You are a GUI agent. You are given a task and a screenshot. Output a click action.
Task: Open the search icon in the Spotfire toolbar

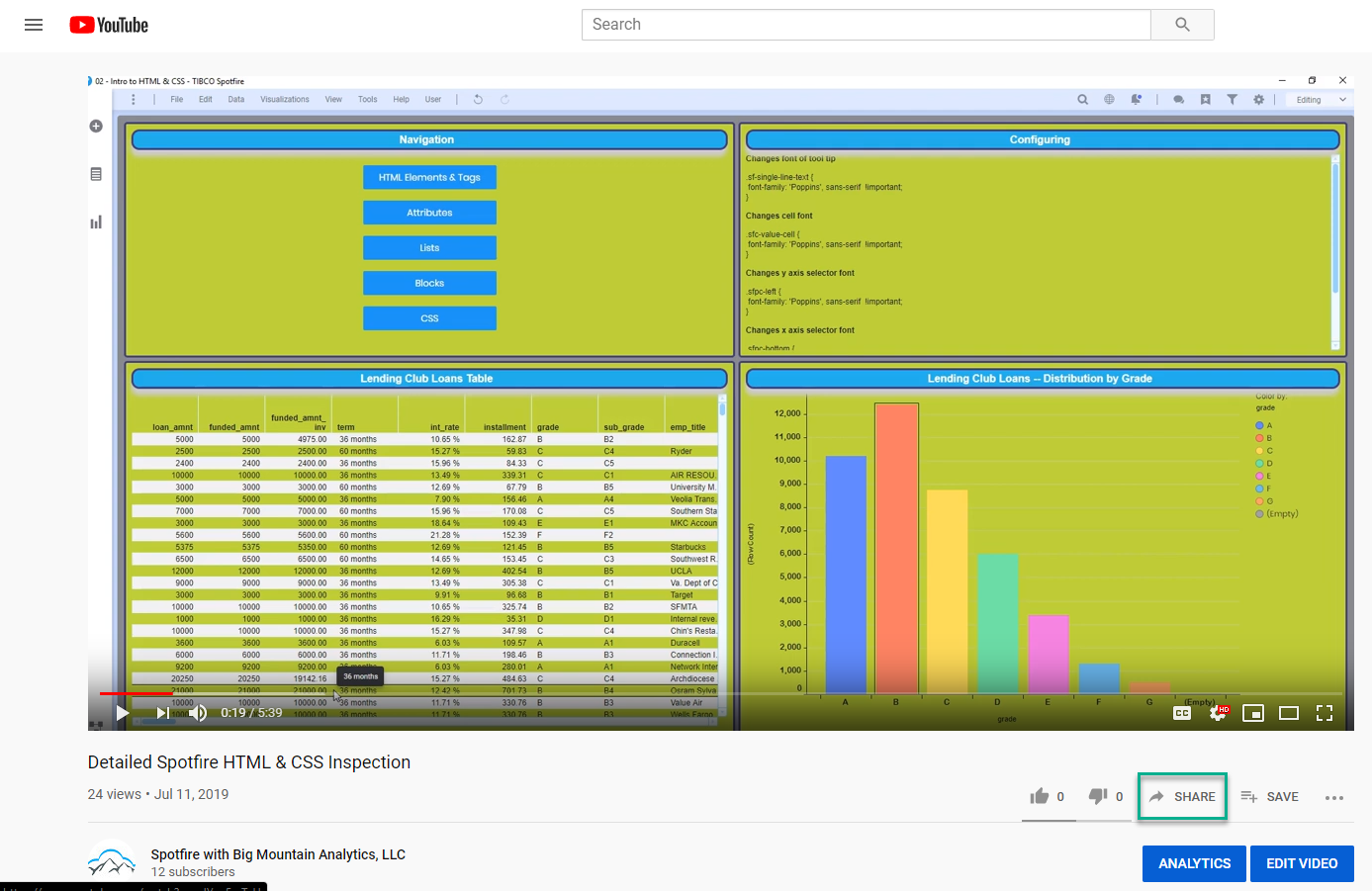point(1082,99)
